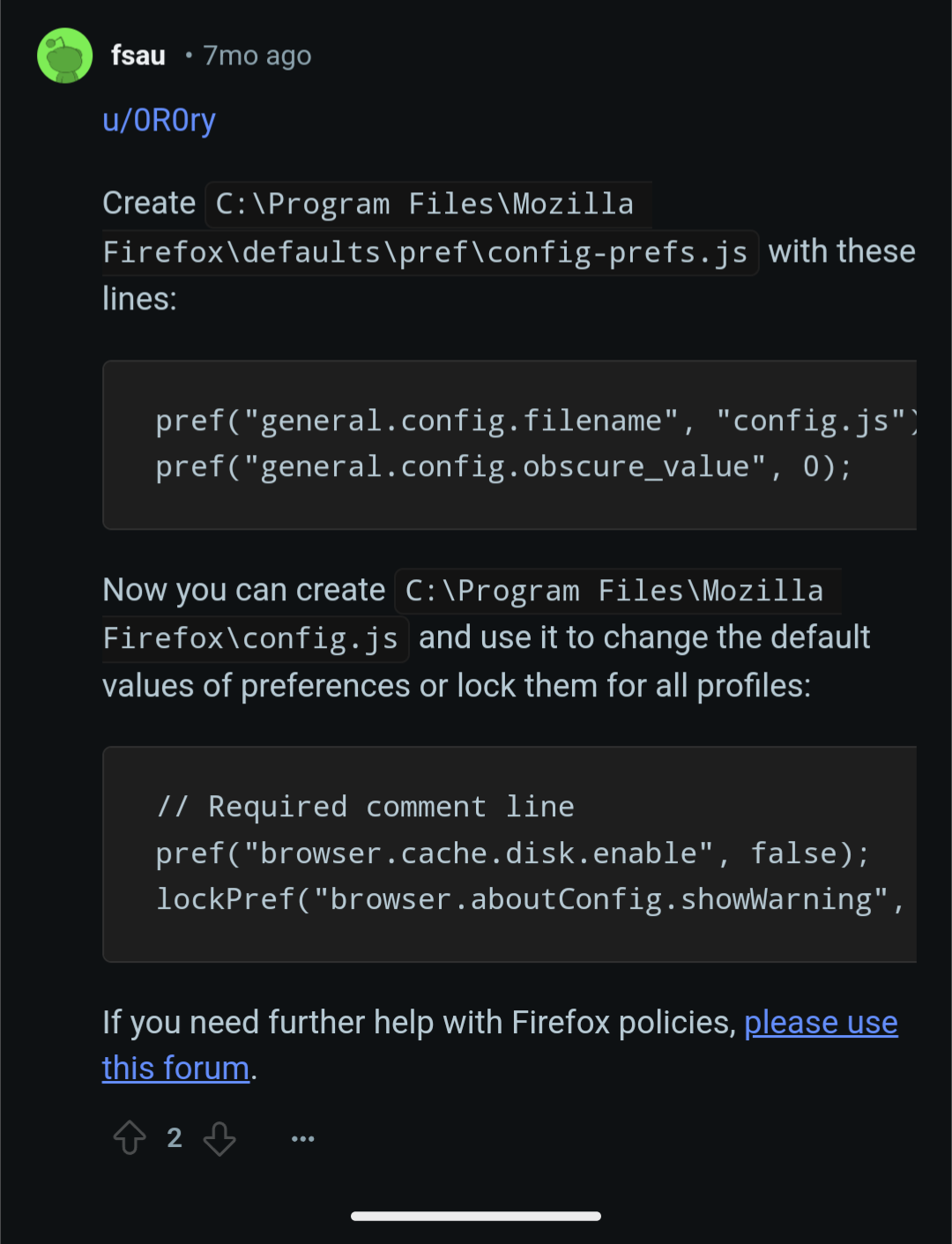Open the u/0R0ry user mention link
952x1244 pixels.
point(159,120)
